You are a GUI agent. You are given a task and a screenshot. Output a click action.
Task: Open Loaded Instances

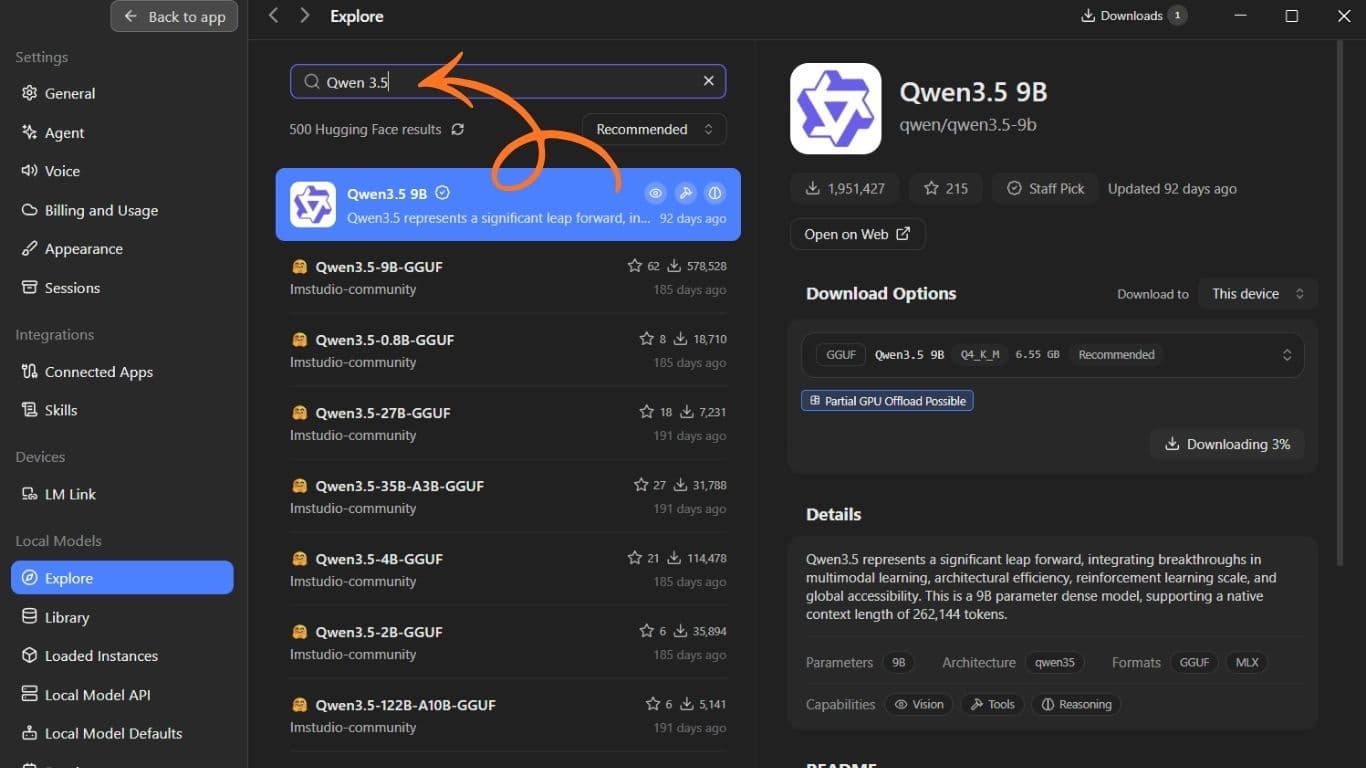(122, 656)
